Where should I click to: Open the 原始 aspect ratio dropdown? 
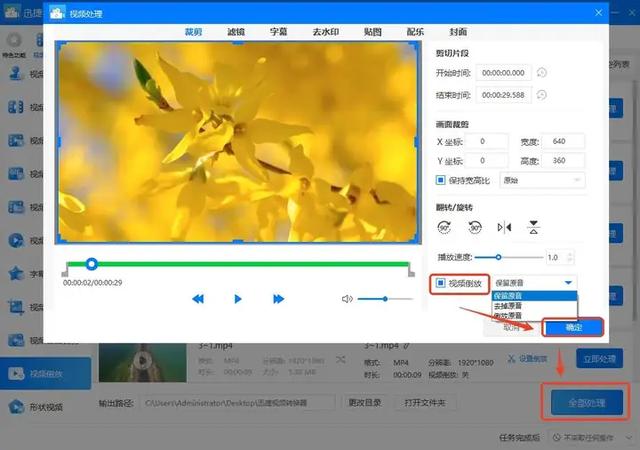(x=542, y=180)
